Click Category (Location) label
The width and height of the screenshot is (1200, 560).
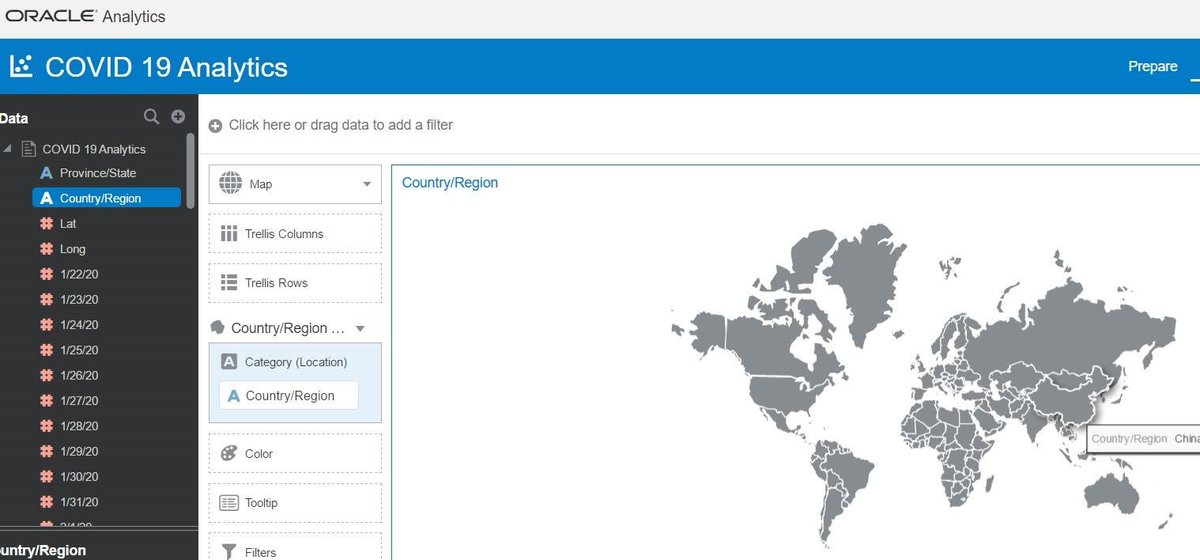pyautogui.click(x=296, y=362)
